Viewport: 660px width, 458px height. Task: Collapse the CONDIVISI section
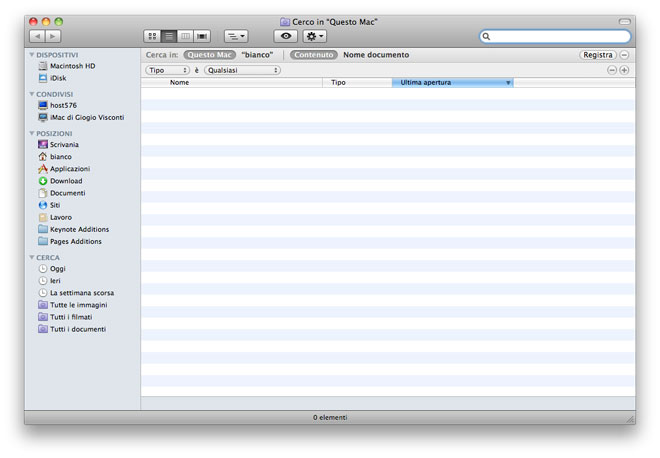[x=32, y=94]
